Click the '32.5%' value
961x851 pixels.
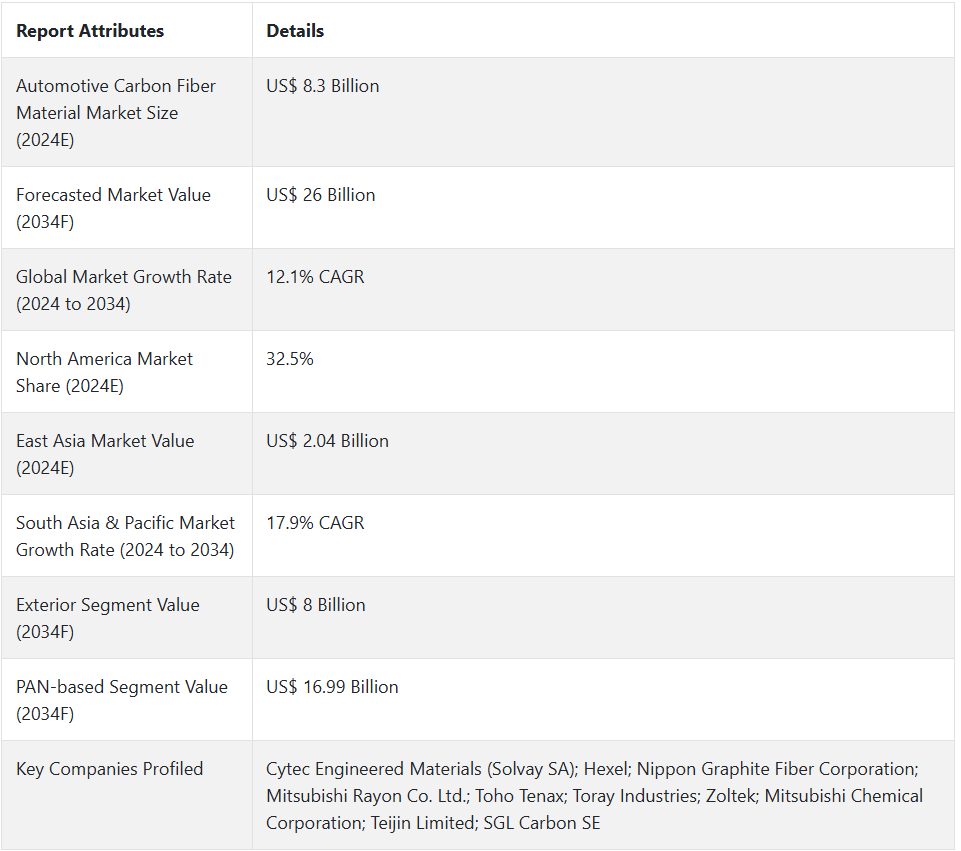[290, 359]
